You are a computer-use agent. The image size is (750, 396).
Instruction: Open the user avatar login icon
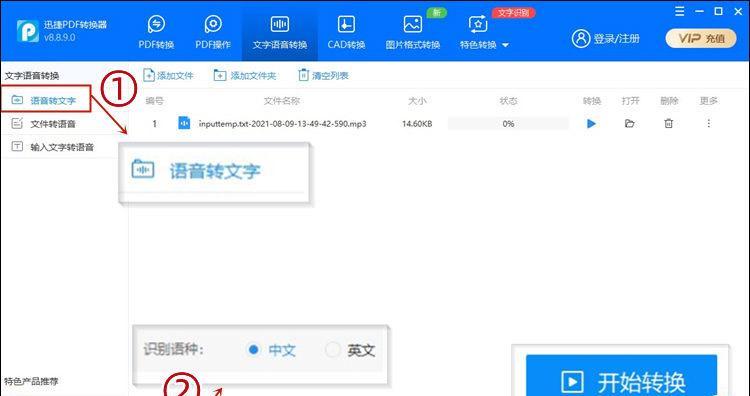(x=581, y=38)
